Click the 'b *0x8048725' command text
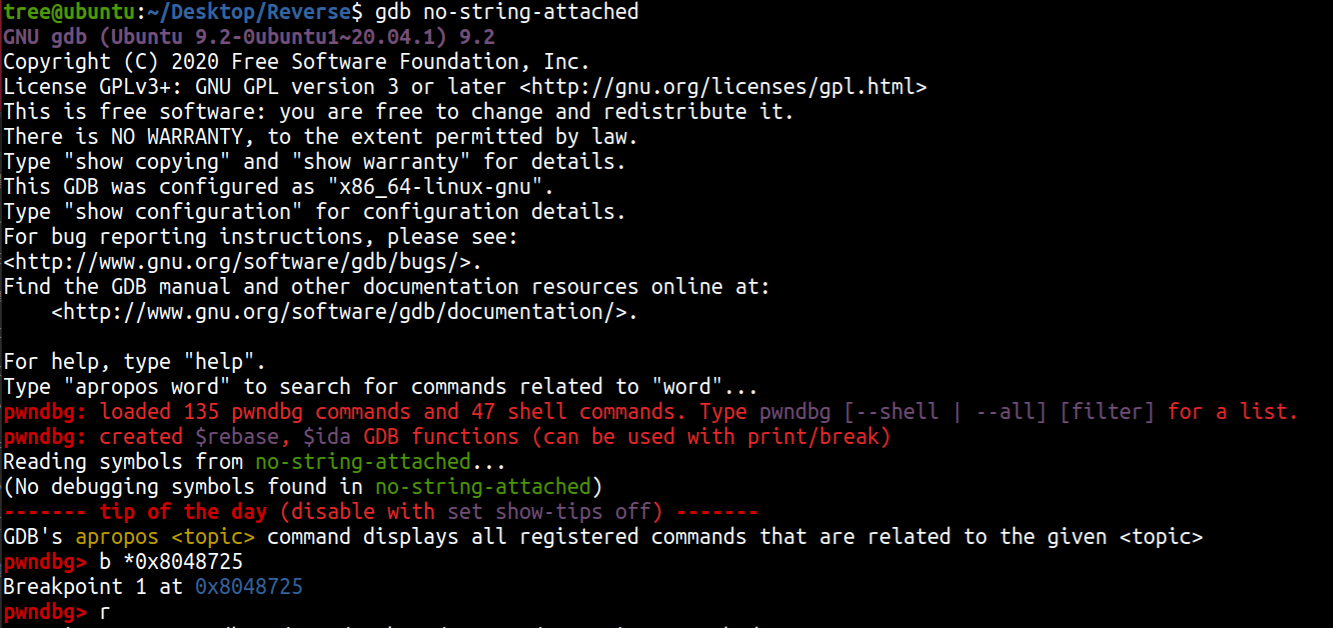This screenshot has height=628, width=1333. [x=171, y=562]
